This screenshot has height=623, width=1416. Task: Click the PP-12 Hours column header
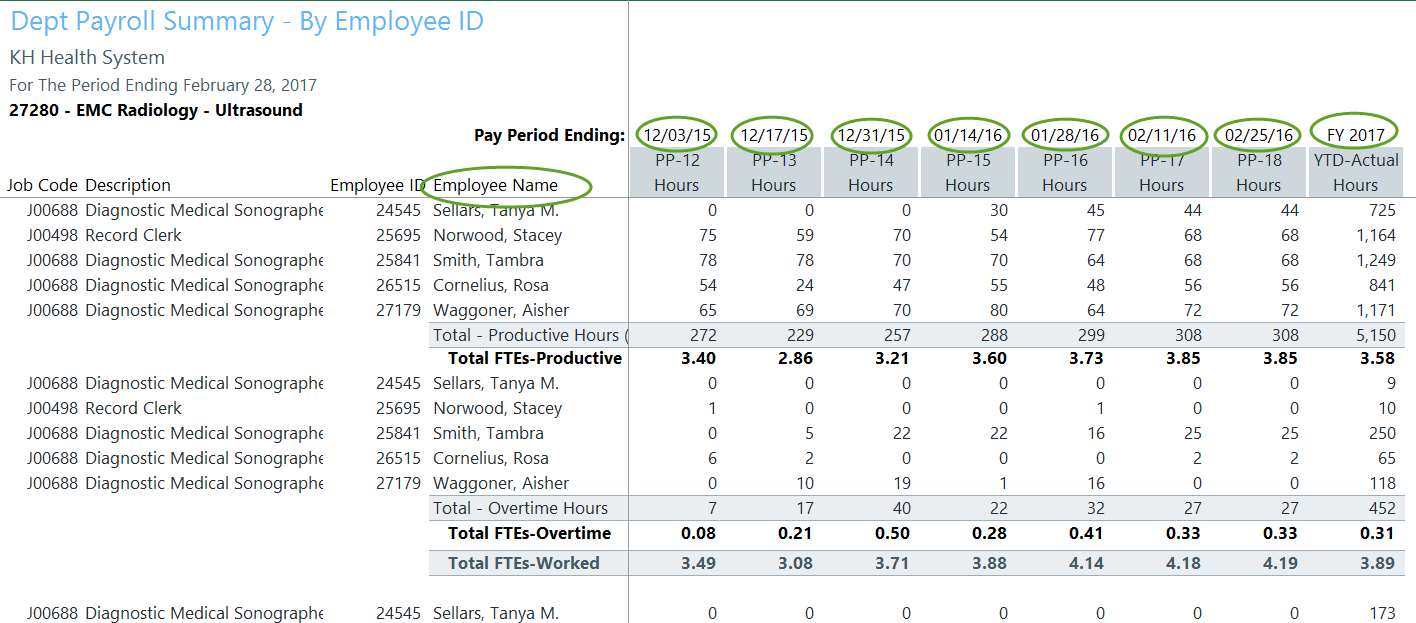coord(677,172)
